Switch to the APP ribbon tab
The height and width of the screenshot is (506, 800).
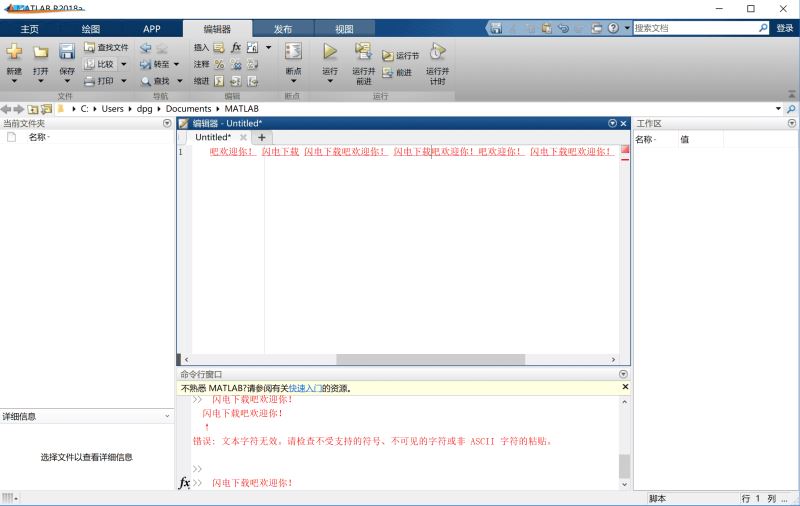(x=152, y=29)
